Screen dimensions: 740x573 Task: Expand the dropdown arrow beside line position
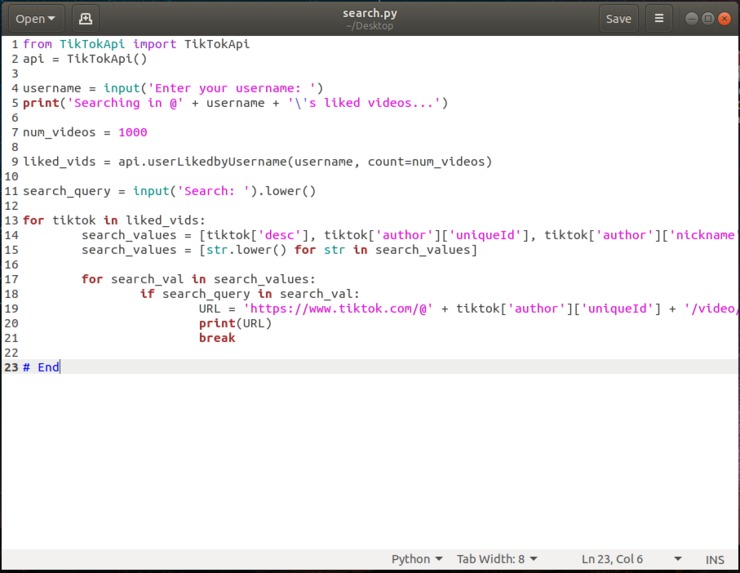coord(678,559)
